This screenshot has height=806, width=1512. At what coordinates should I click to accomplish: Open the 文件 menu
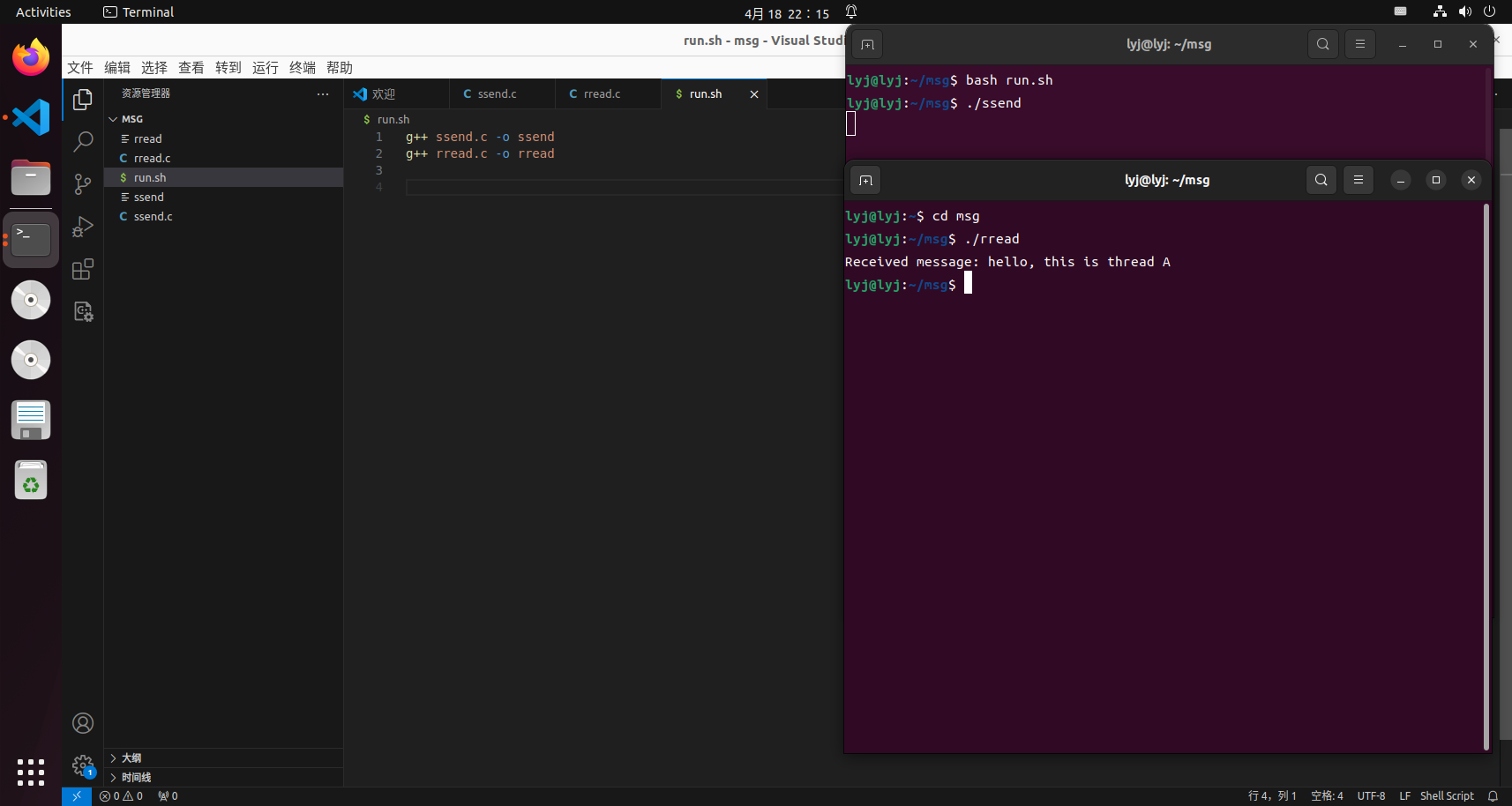(x=80, y=68)
